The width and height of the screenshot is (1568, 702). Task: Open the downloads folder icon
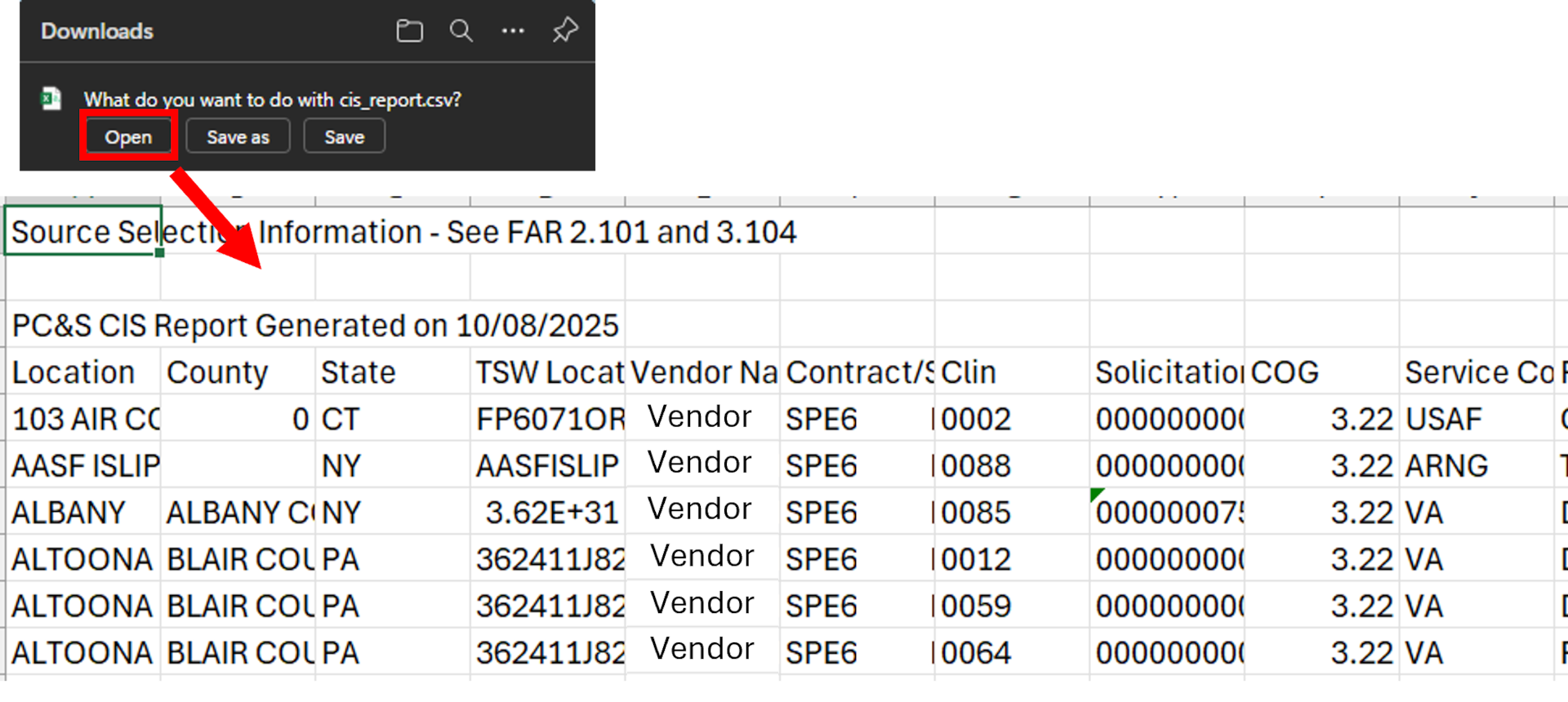tap(409, 32)
